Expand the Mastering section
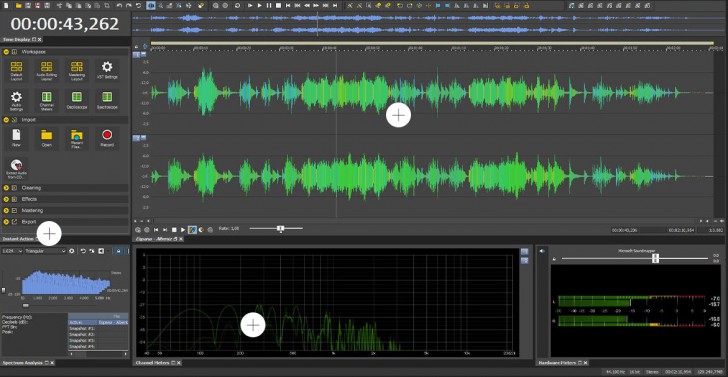The width and height of the screenshot is (728, 377). (6, 211)
